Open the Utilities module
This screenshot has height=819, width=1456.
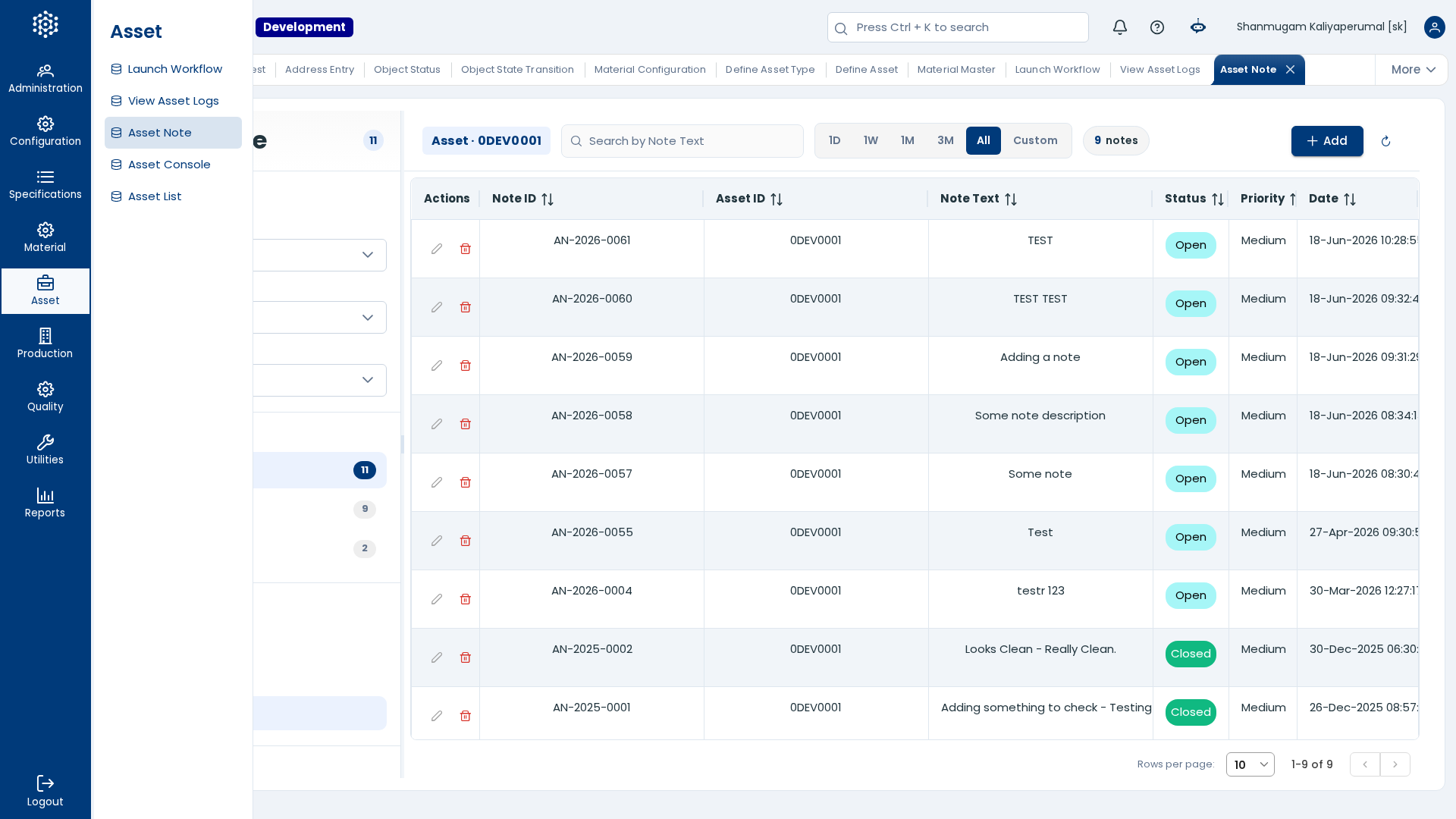coord(45,450)
